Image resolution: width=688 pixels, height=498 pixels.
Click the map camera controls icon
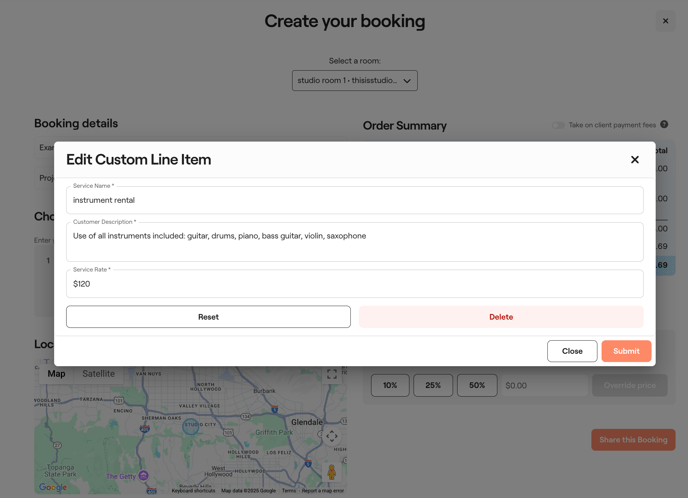coord(332,436)
